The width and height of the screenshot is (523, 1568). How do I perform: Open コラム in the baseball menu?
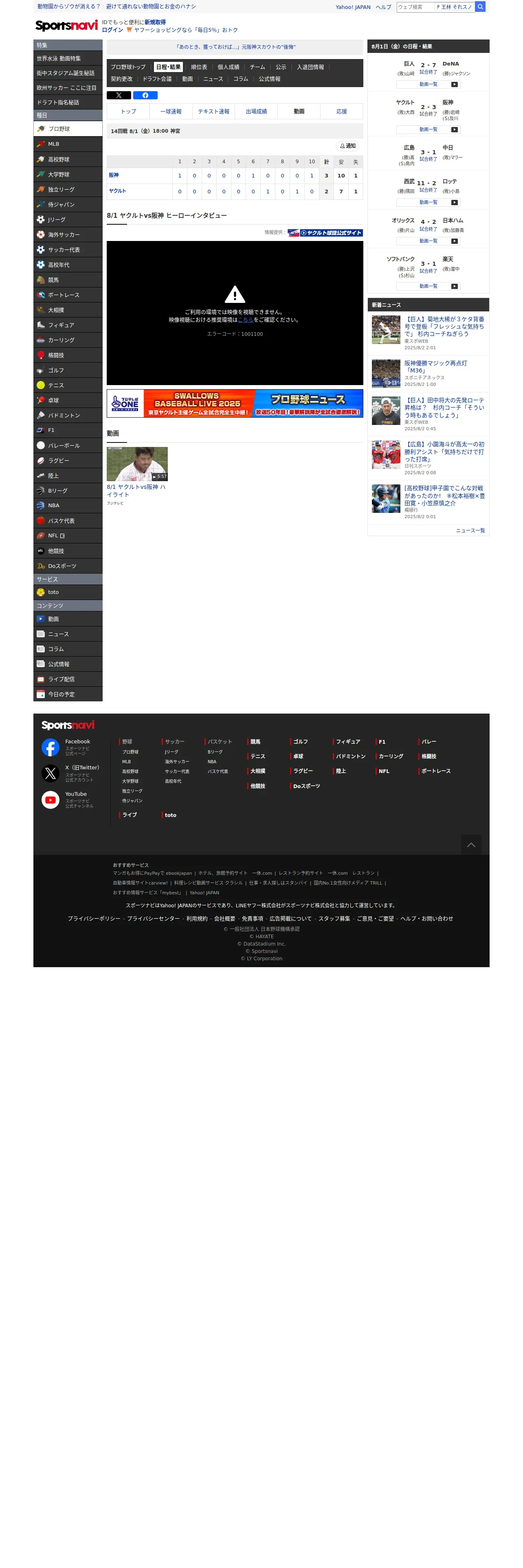pos(240,79)
